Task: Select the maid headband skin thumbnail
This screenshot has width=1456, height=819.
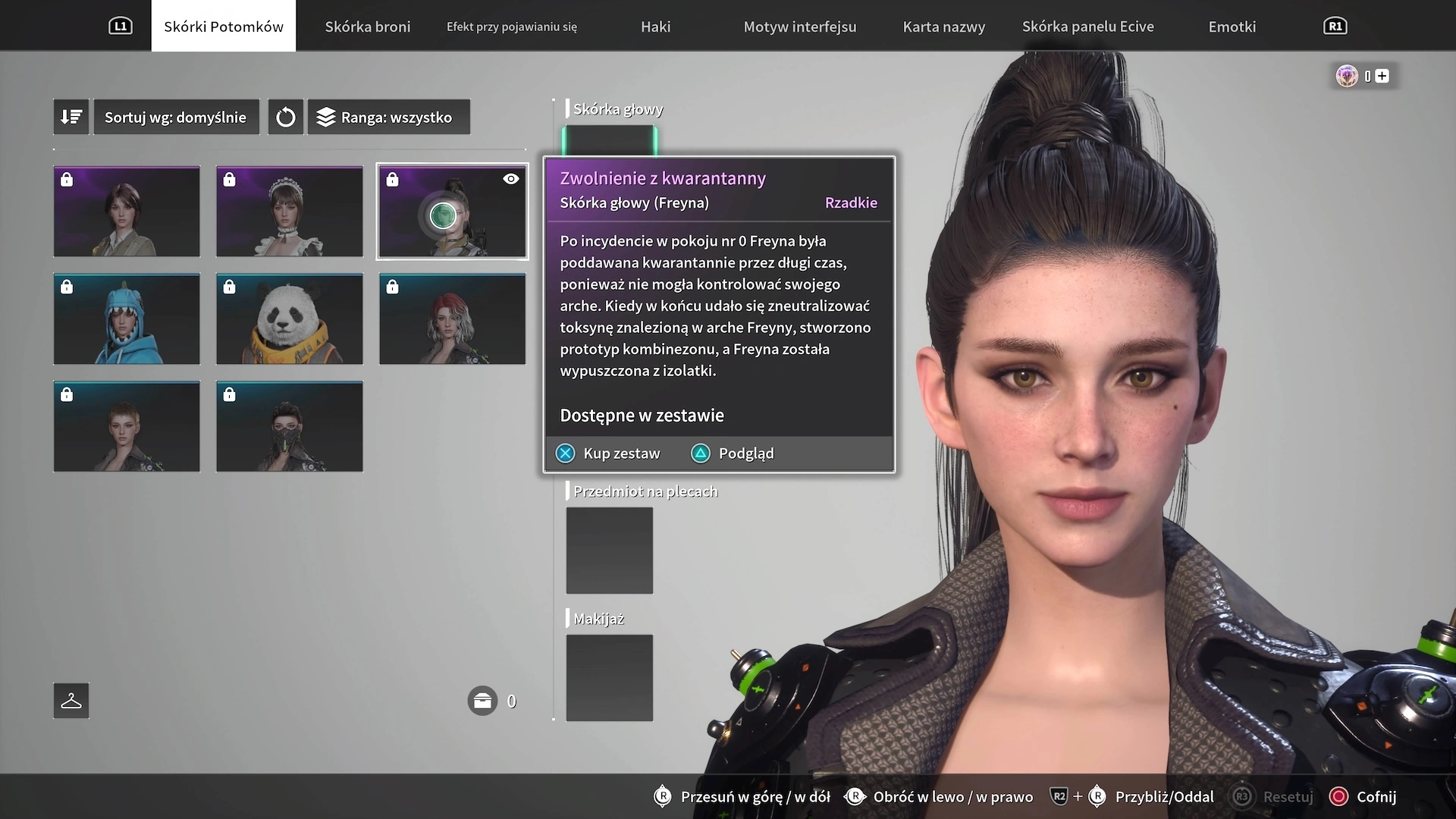Action: [x=290, y=212]
